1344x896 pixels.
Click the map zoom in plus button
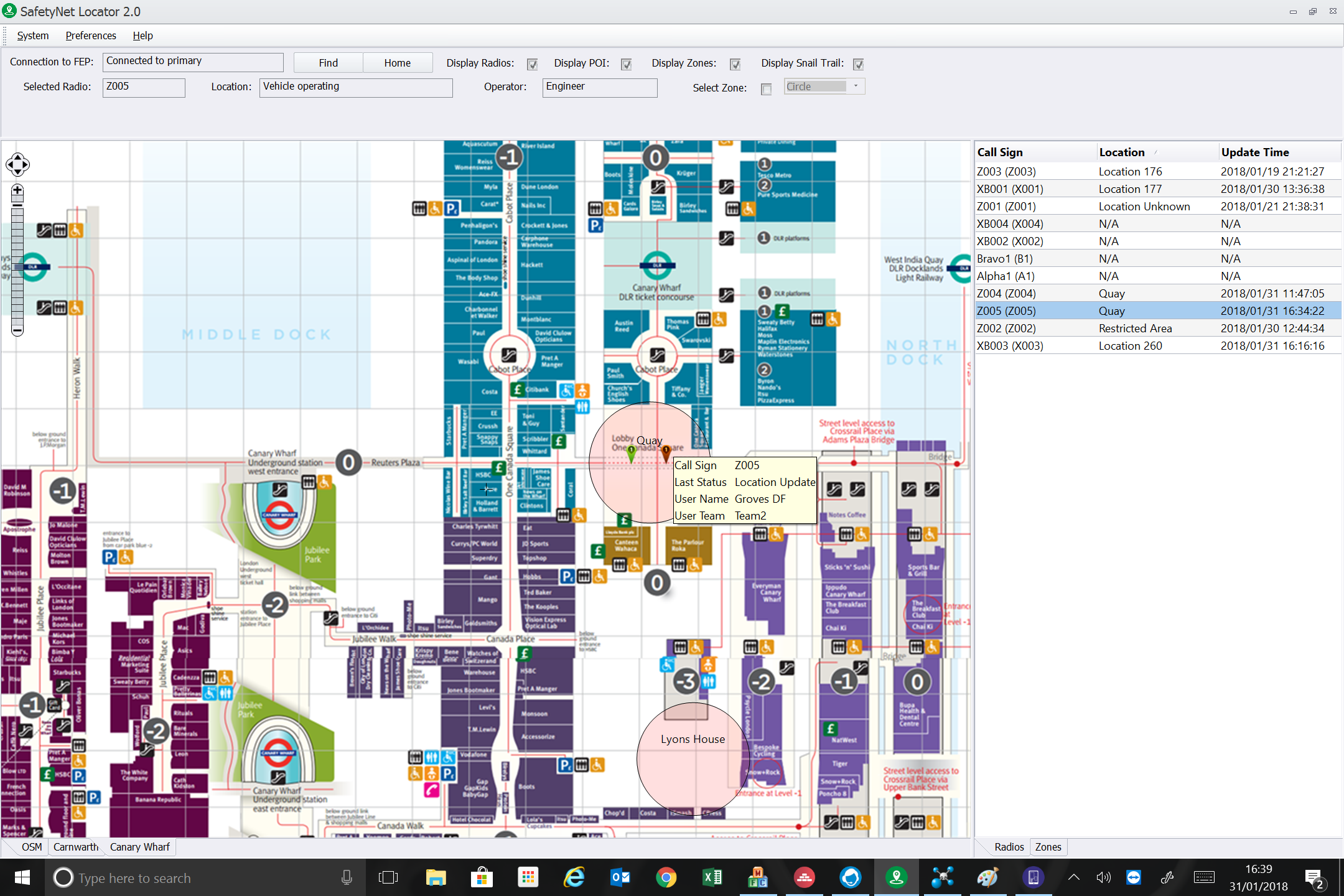[x=17, y=190]
